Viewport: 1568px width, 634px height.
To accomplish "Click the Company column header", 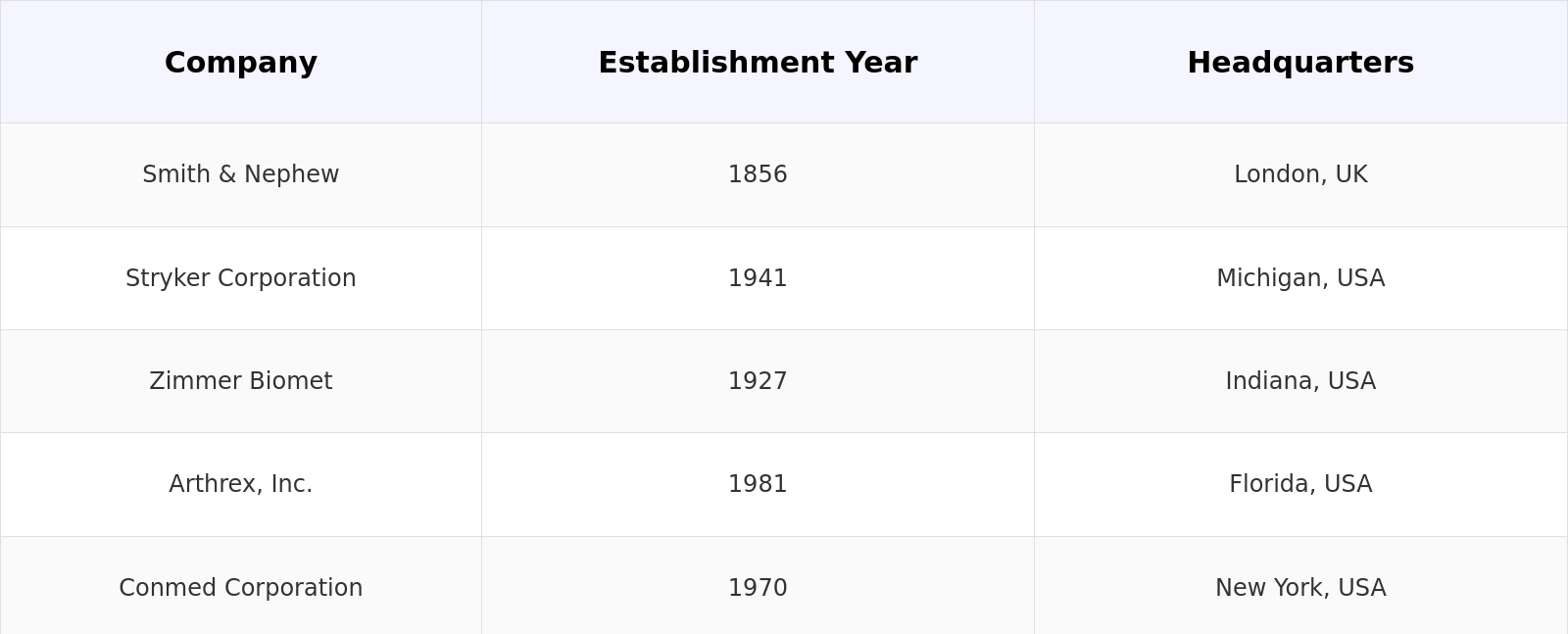I will click(241, 63).
